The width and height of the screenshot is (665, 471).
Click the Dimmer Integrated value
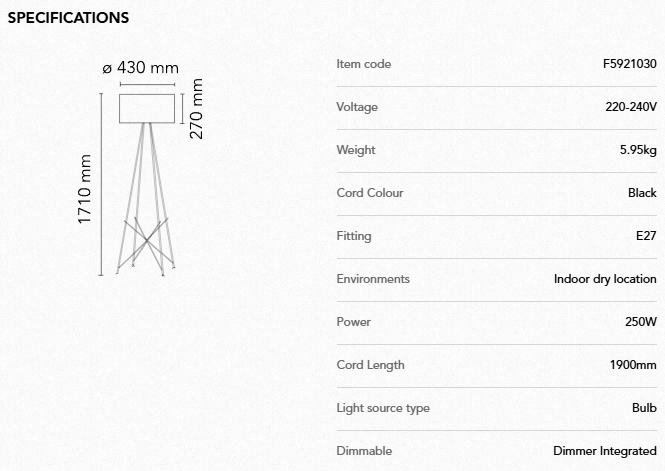click(605, 451)
